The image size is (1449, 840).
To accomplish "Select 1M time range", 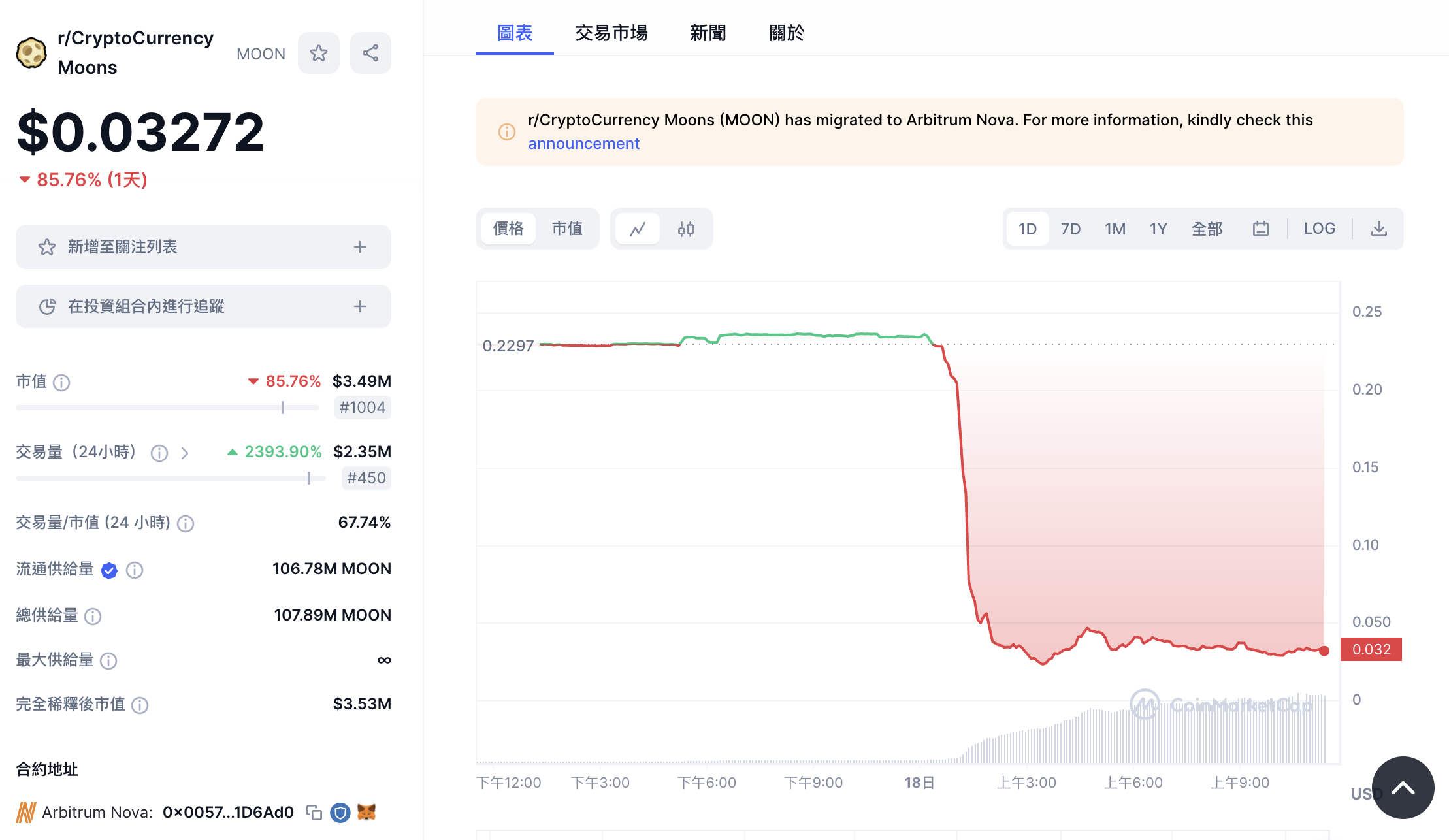I will (x=1115, y=229).
